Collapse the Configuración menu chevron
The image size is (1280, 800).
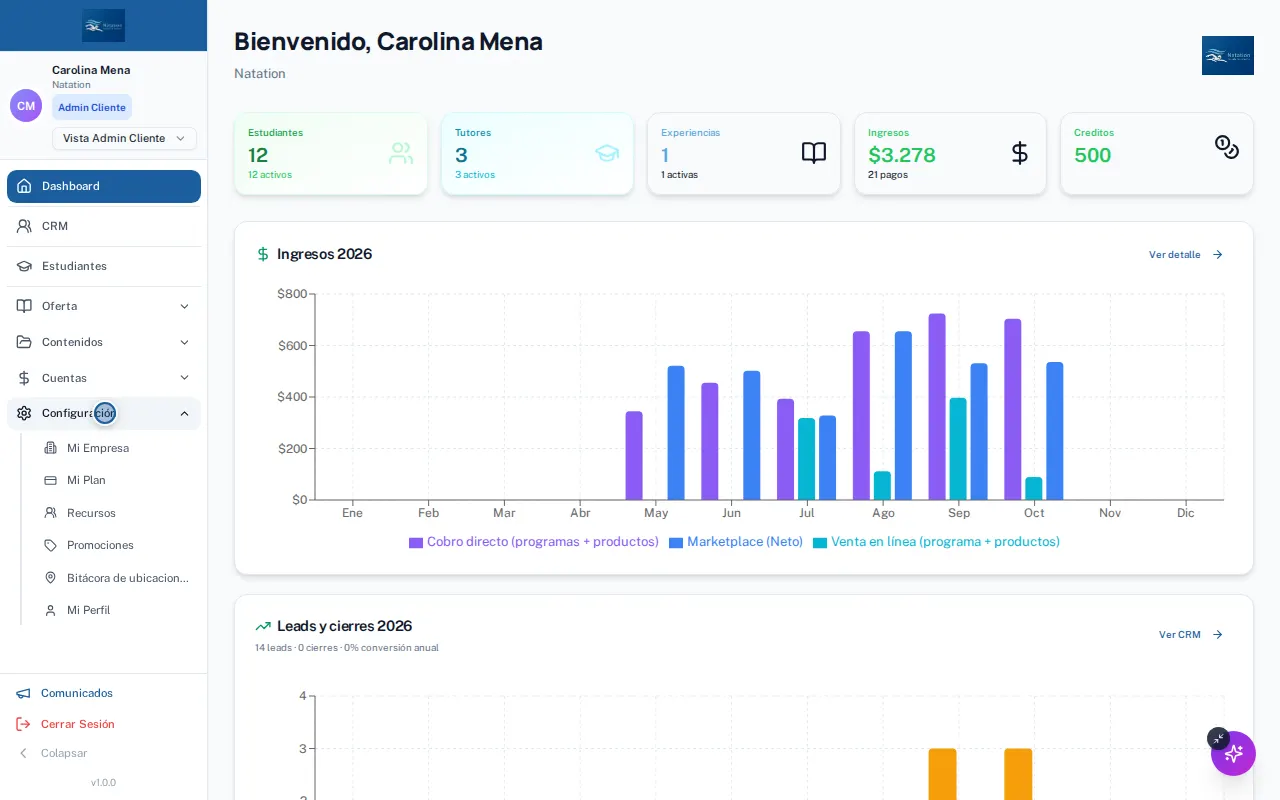(x=184, y=413)
